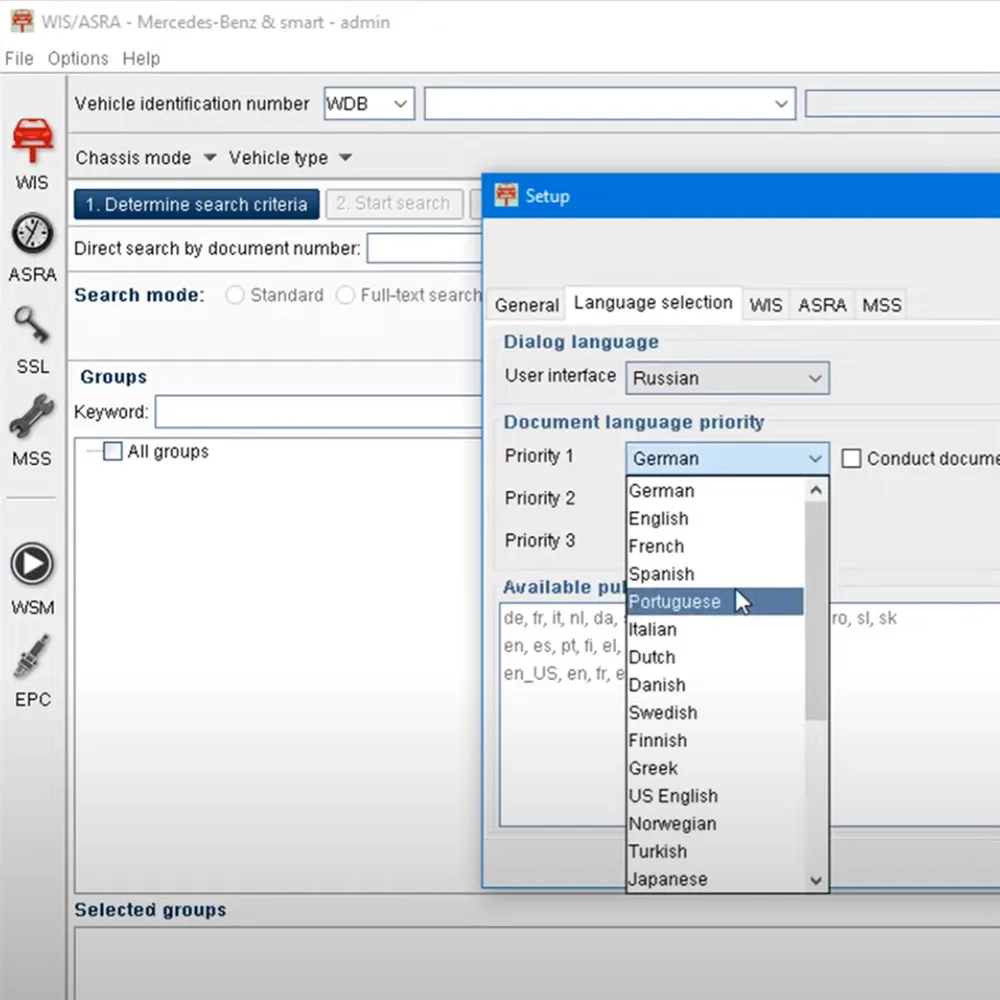Expand the Vehicle type dropdown arrow
Viewport: 1000px width, 1000px height.
346,157
